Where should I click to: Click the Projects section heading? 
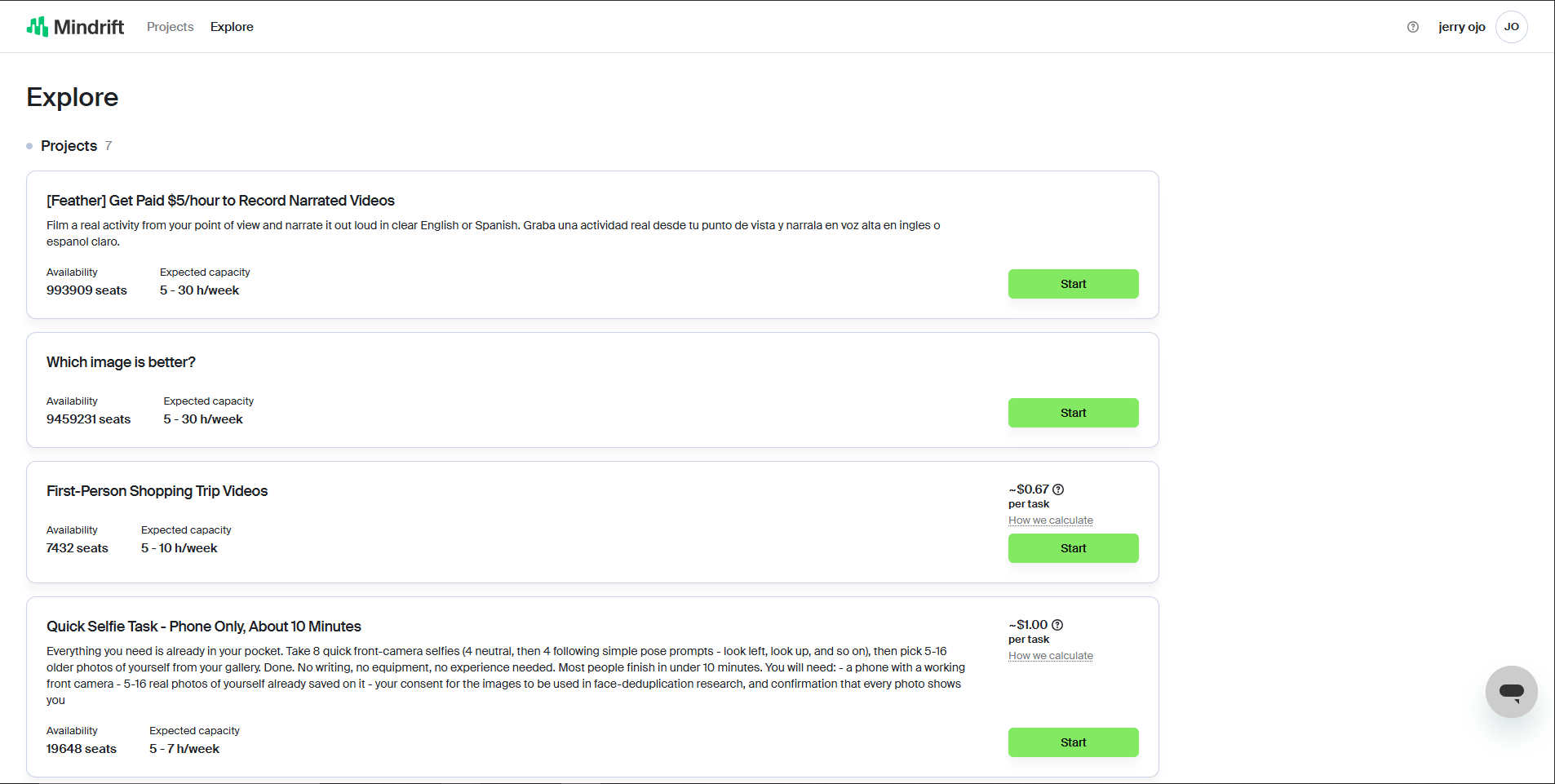(x=69, y=146)
